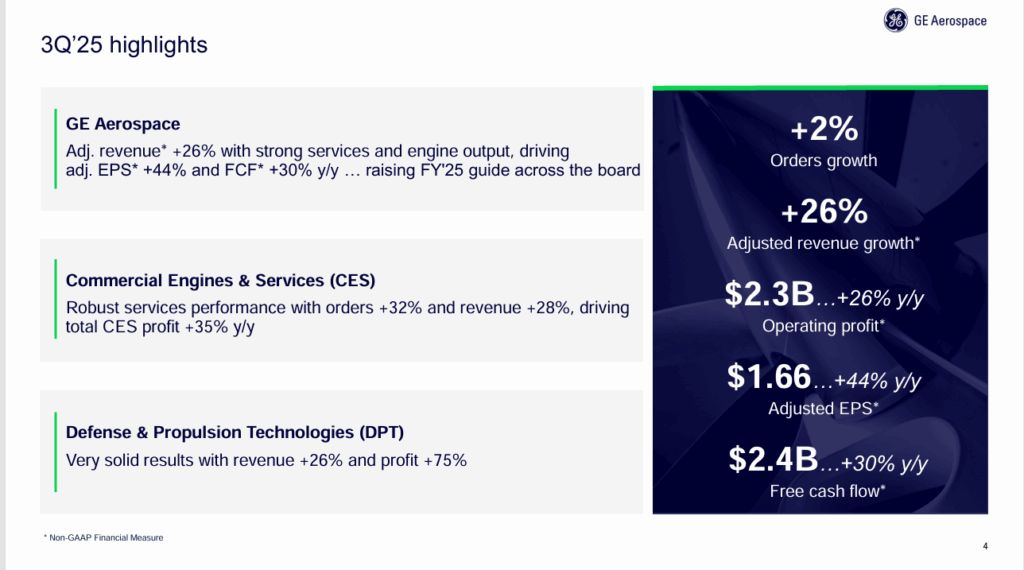The height and width of the screenshot is (570, 1024).
Task: Click the GE monogram logo icon
Action: [x=896, y=21]
